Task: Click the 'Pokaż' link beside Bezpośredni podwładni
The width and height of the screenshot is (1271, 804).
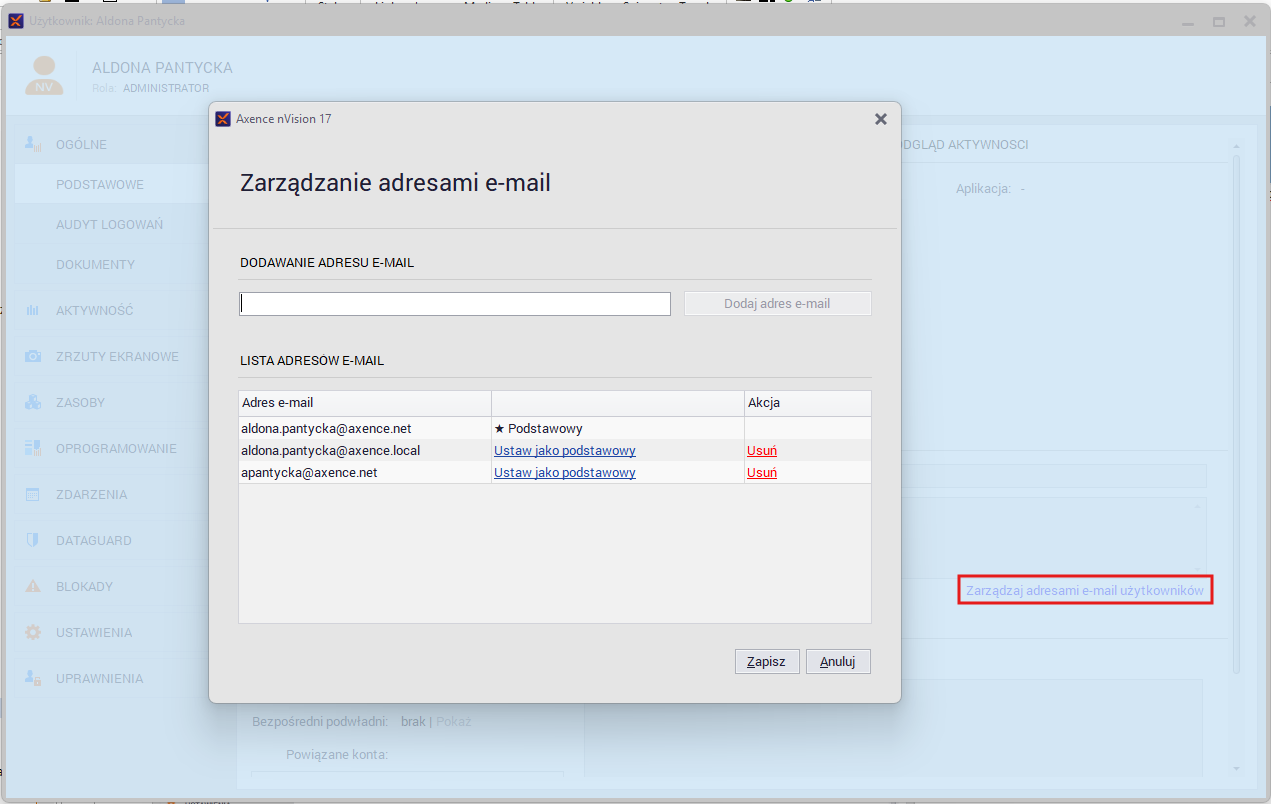Action: tap(453, 721)
